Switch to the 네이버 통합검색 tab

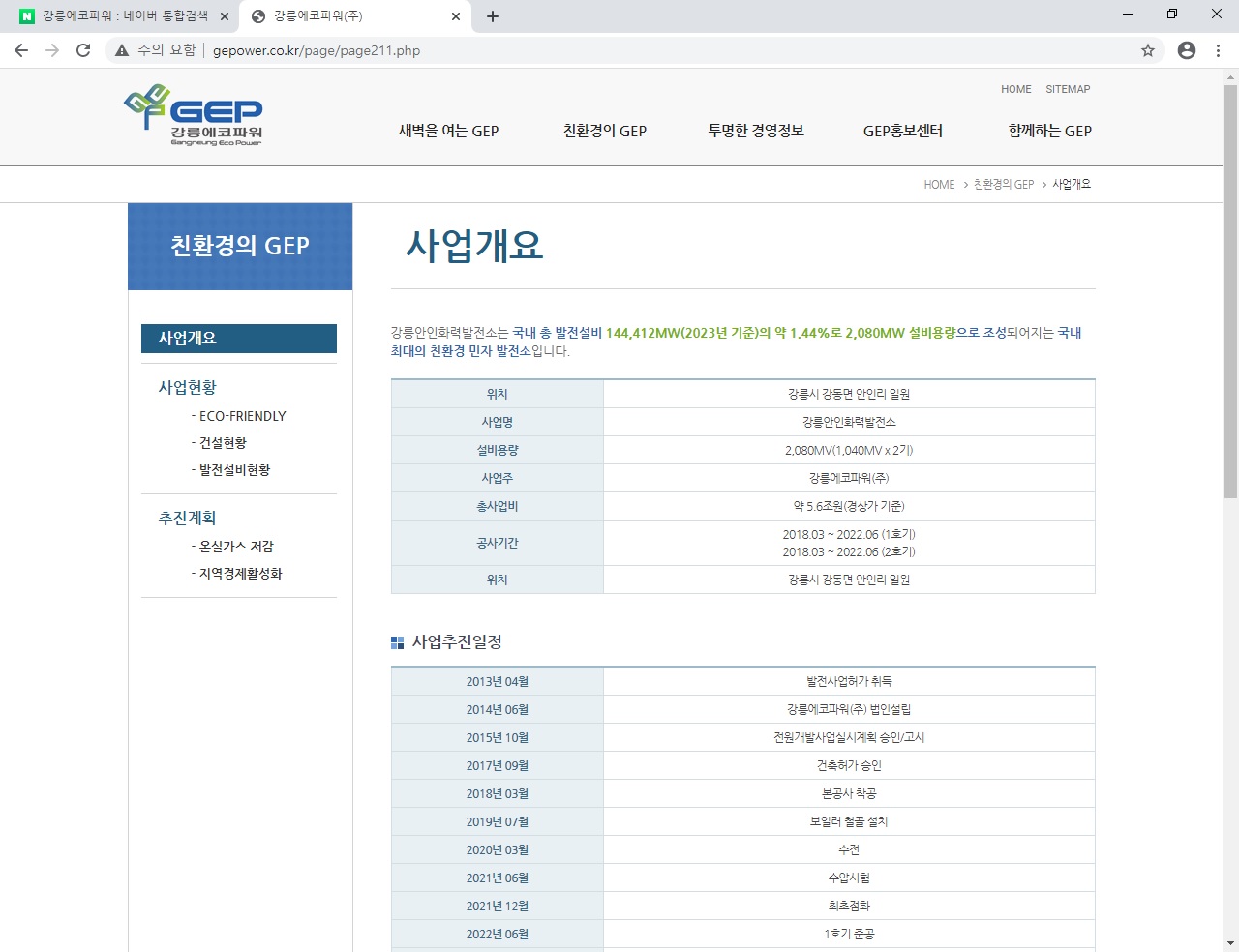[x=125, y=16]
